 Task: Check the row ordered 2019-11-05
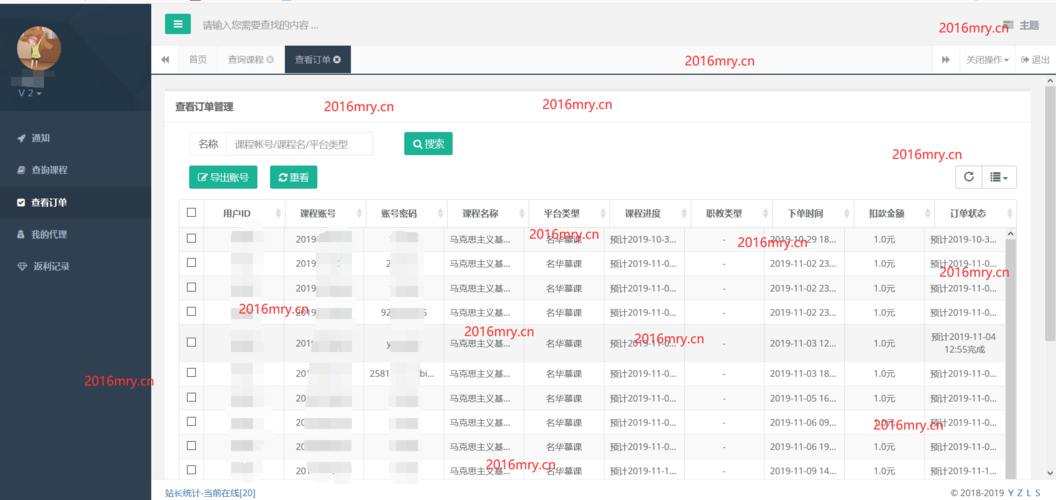[x=191, y=397]
